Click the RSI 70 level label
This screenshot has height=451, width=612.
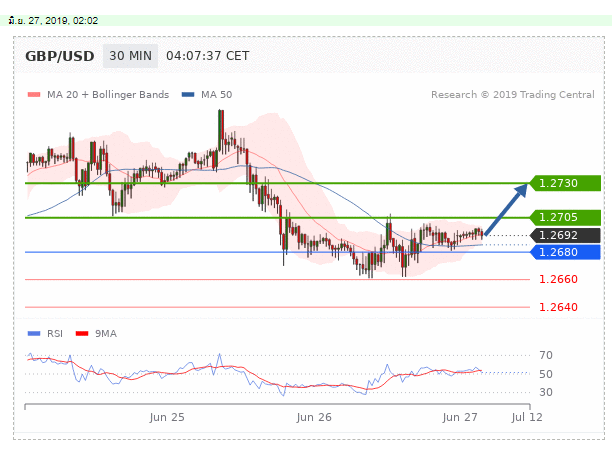[546, 355]
